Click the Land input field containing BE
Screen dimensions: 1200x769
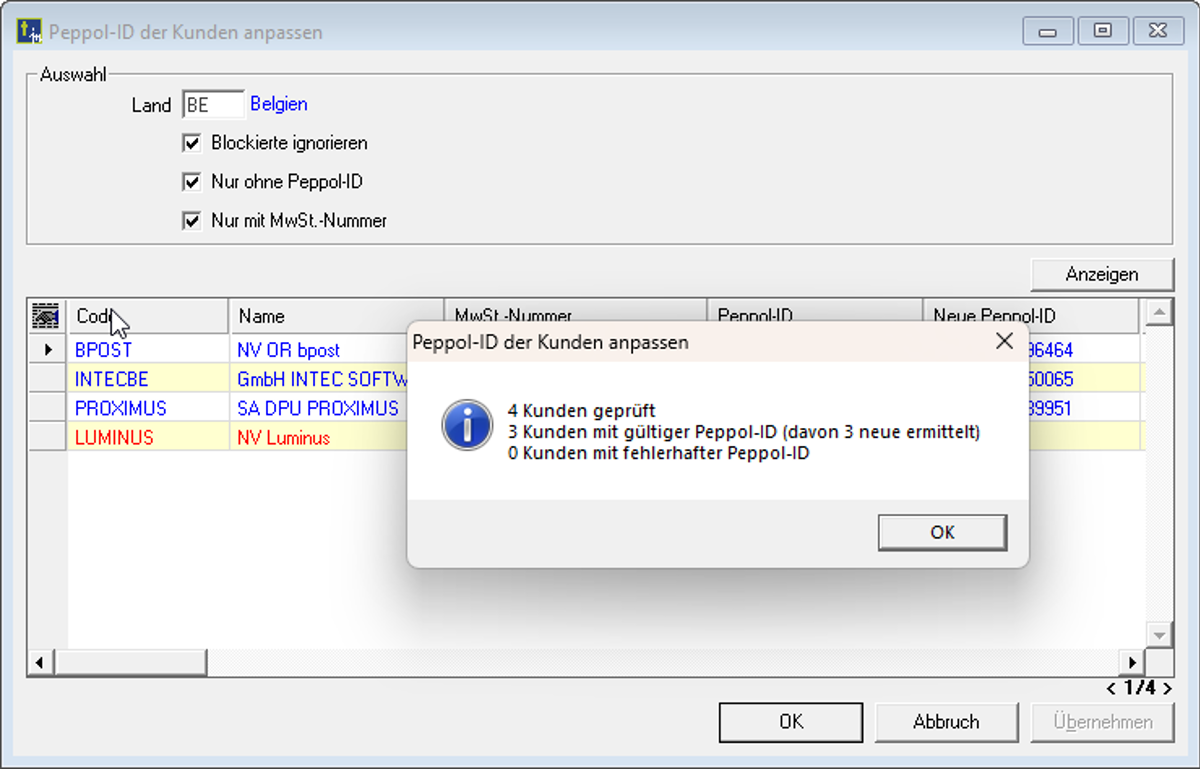pos(212,105)
